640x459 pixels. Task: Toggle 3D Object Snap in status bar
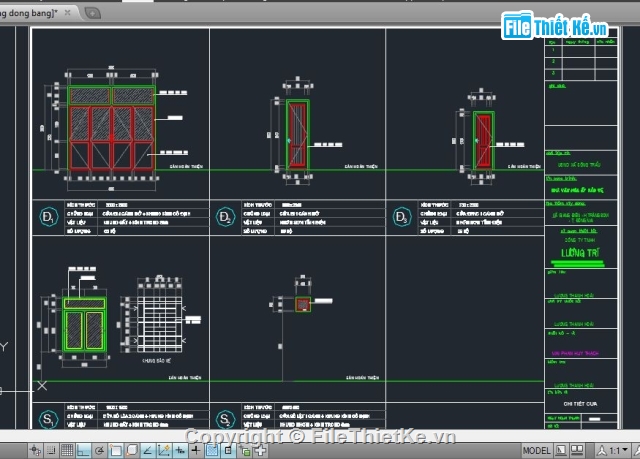pos(131,450)
